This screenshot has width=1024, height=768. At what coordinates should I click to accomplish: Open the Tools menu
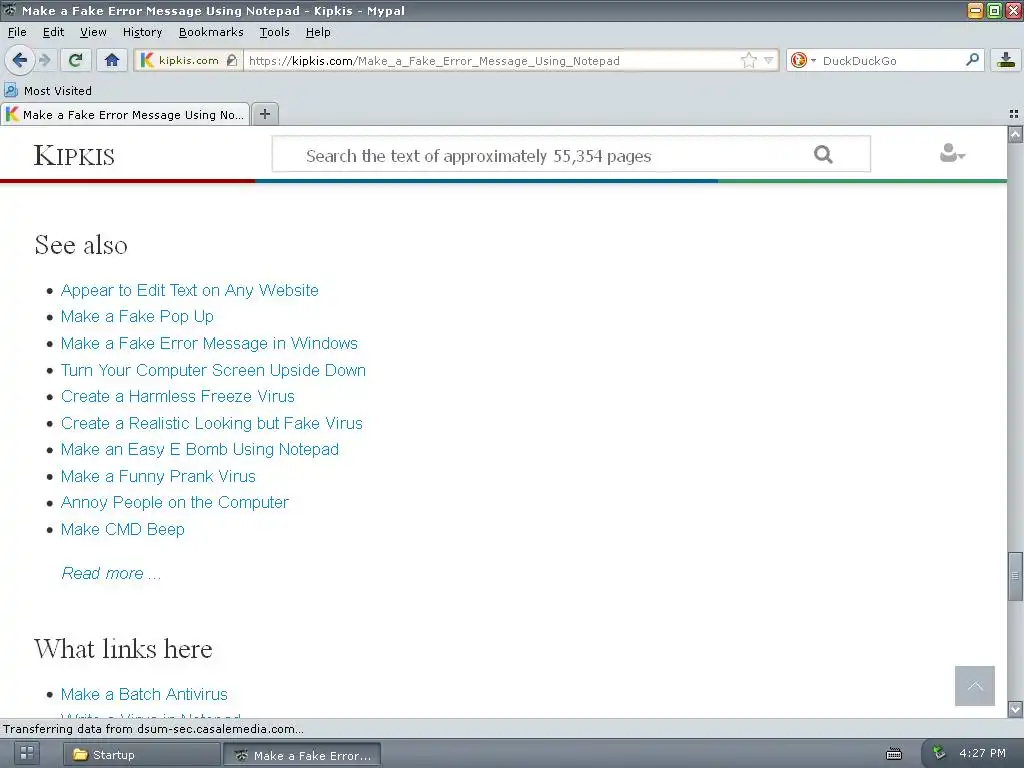pyautogui.click(x=274, y=32)
